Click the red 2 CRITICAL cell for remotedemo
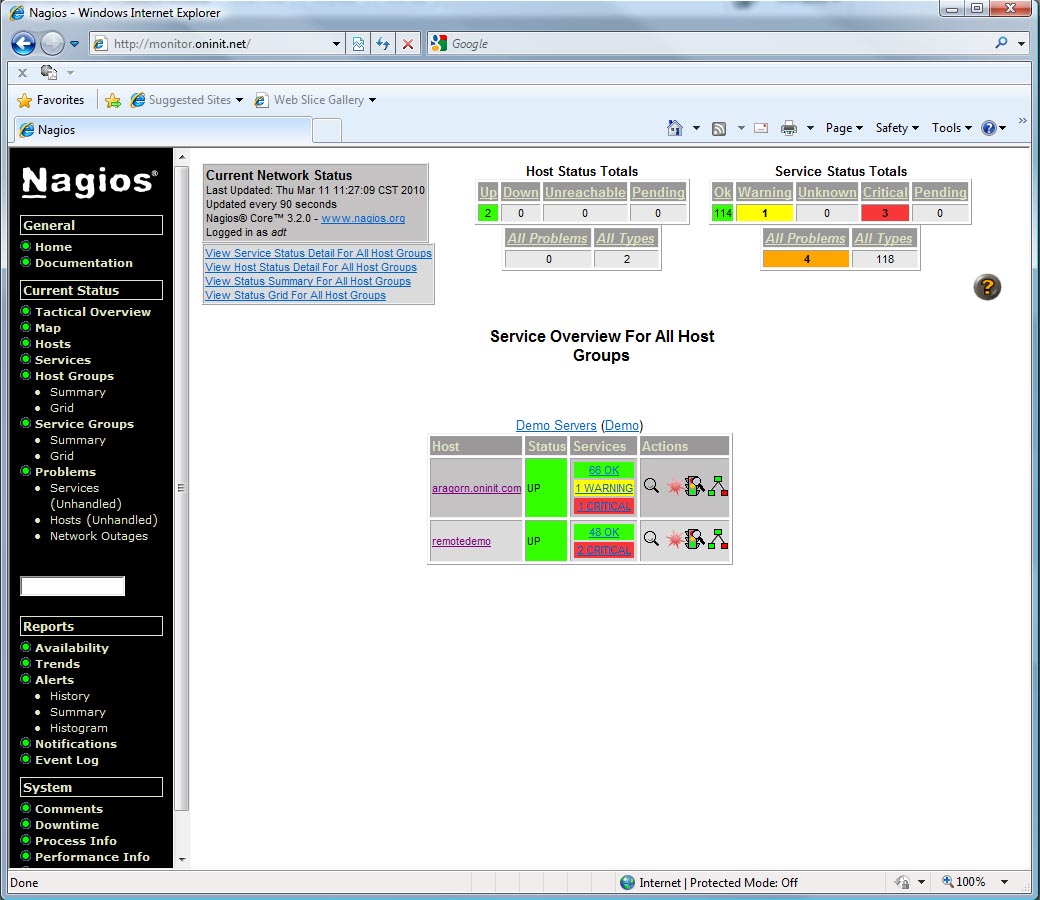The image size is (1040, 900). coord(604,550)
